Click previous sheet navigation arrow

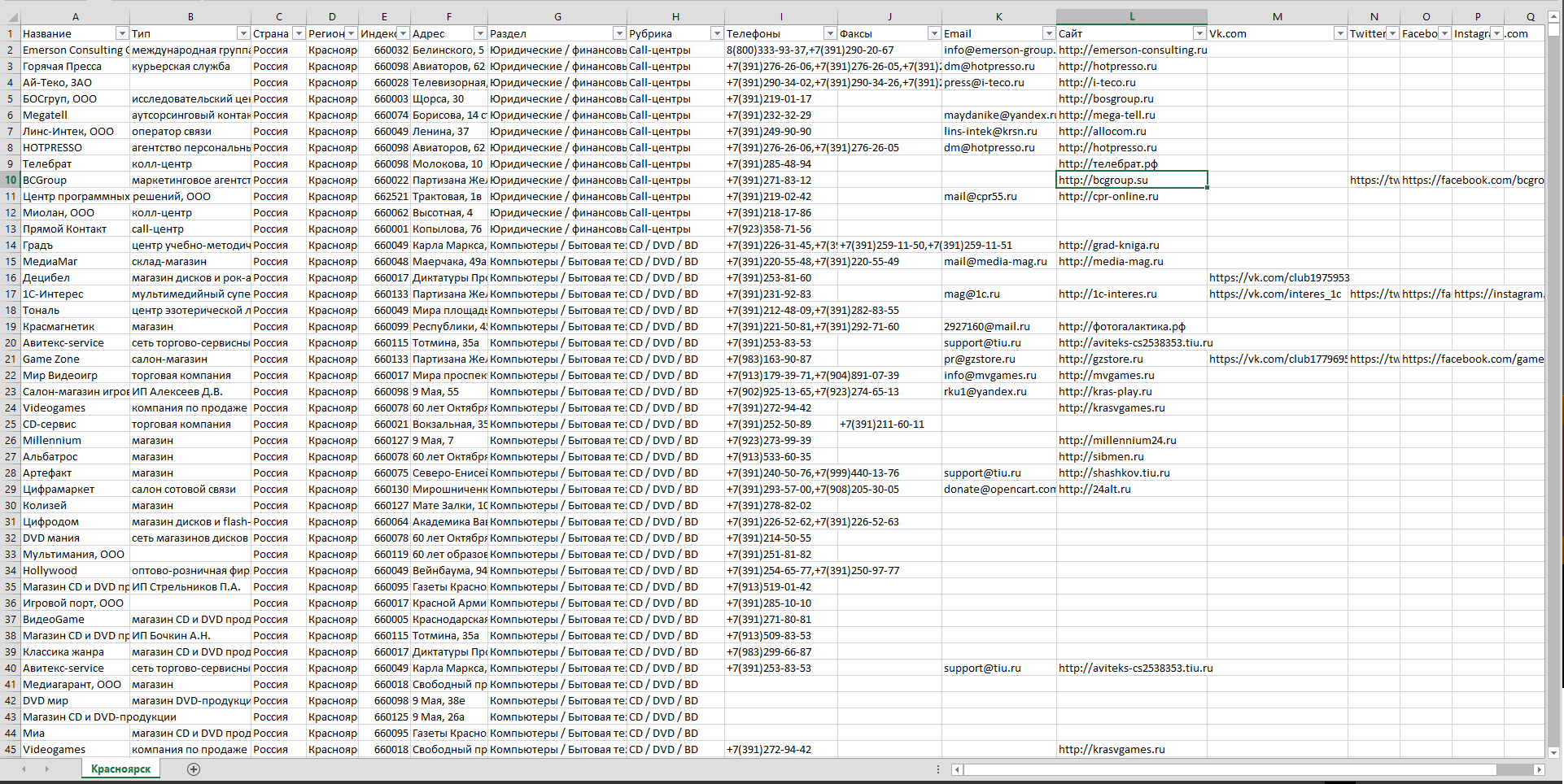[24, 769]
